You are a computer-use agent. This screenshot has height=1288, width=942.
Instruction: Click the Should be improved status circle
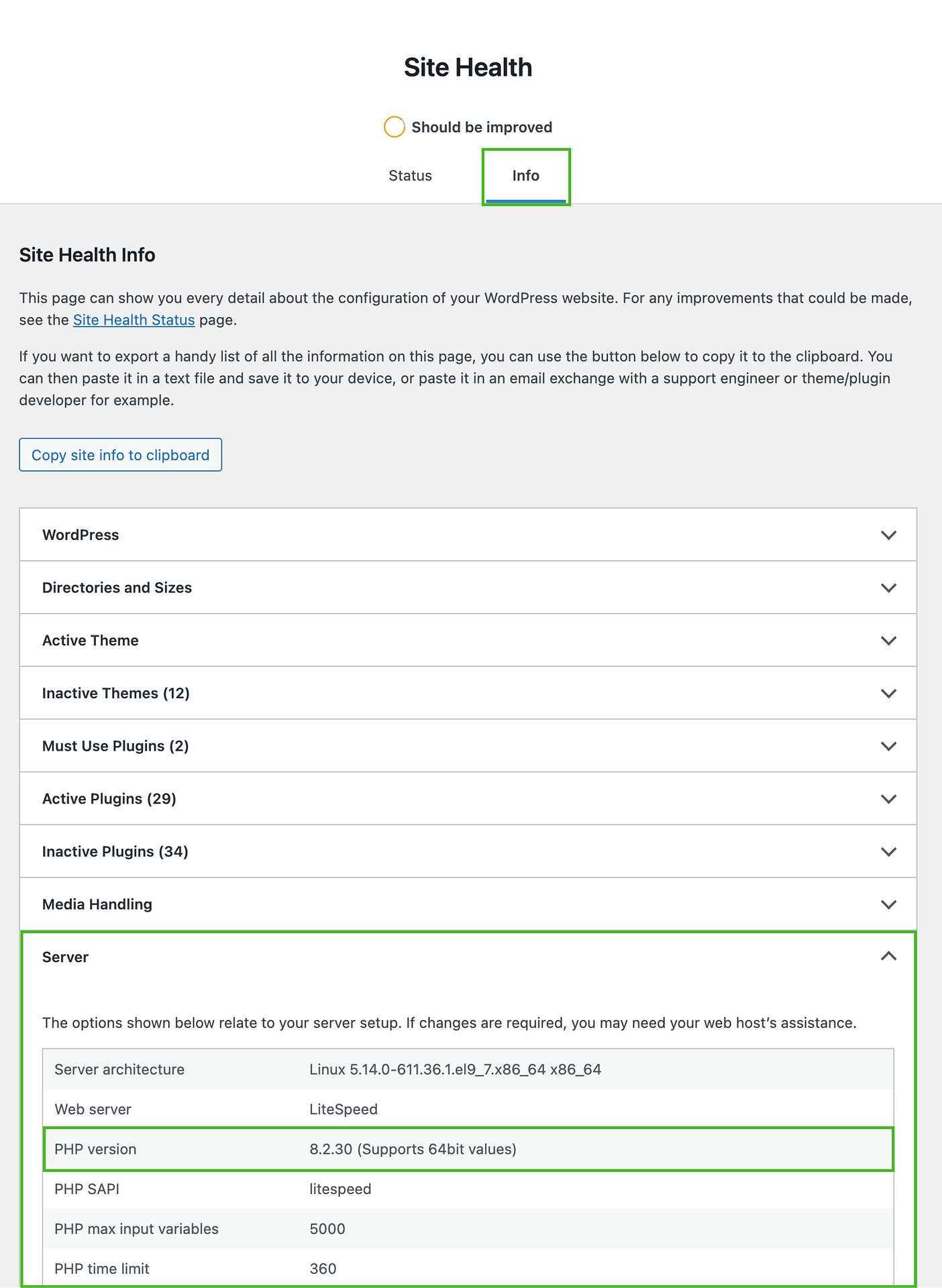[394, 127]
